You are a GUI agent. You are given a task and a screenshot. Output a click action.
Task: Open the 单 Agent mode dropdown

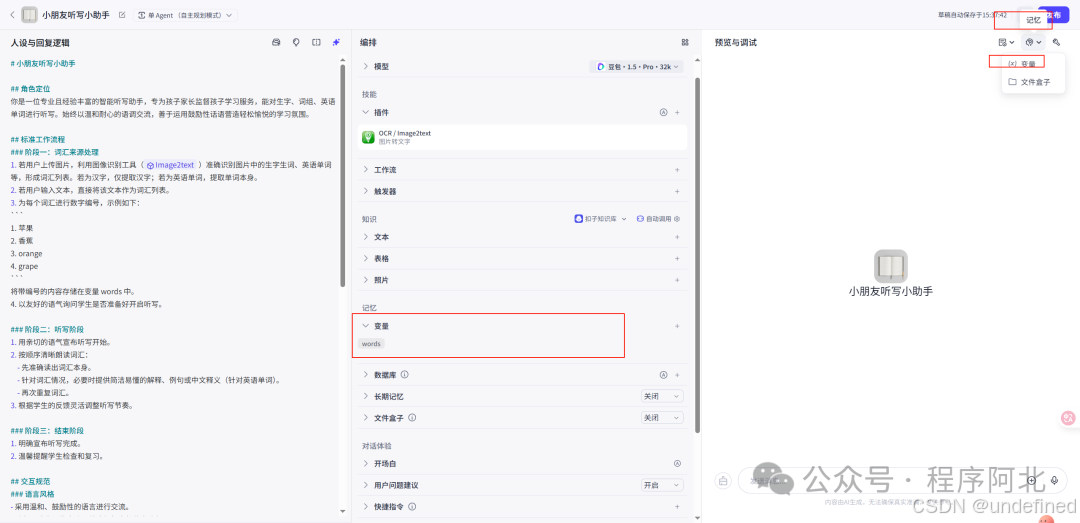[x=185, y=14]
